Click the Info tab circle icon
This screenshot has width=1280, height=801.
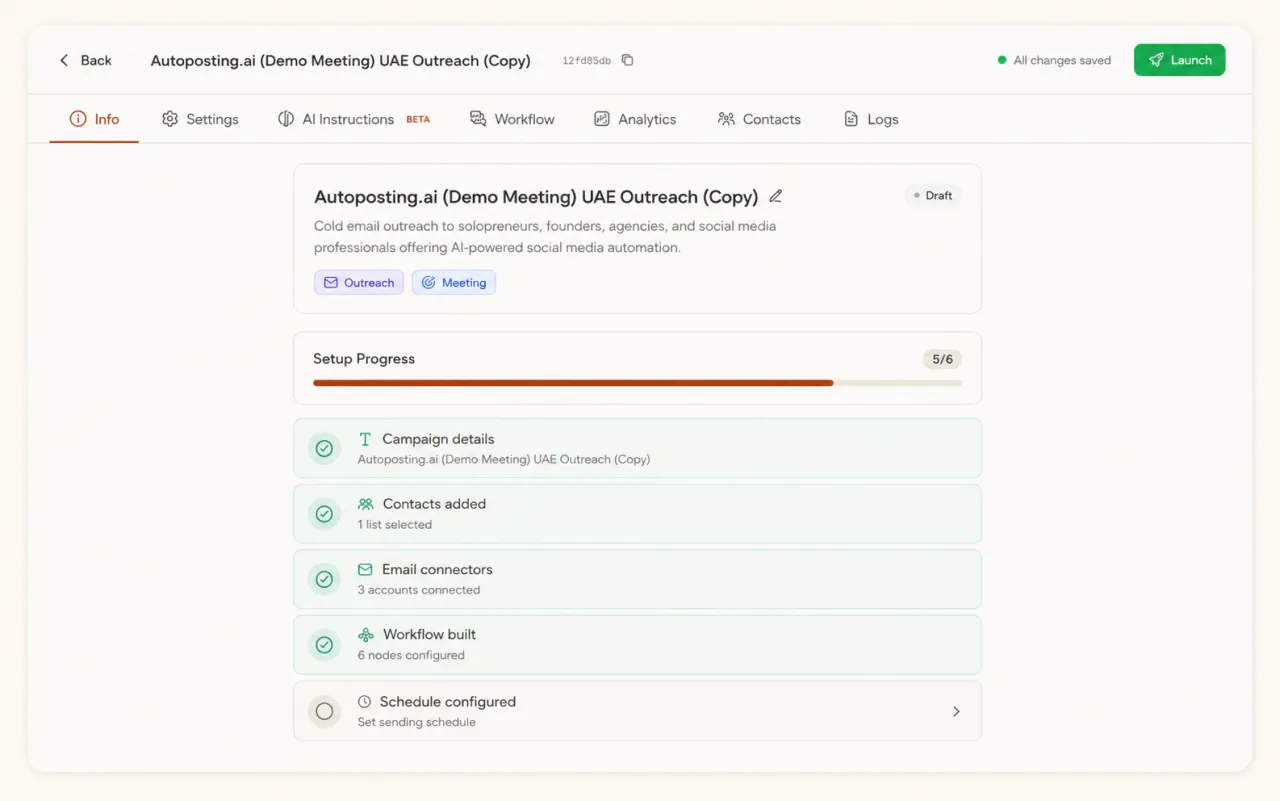point(78,119)
